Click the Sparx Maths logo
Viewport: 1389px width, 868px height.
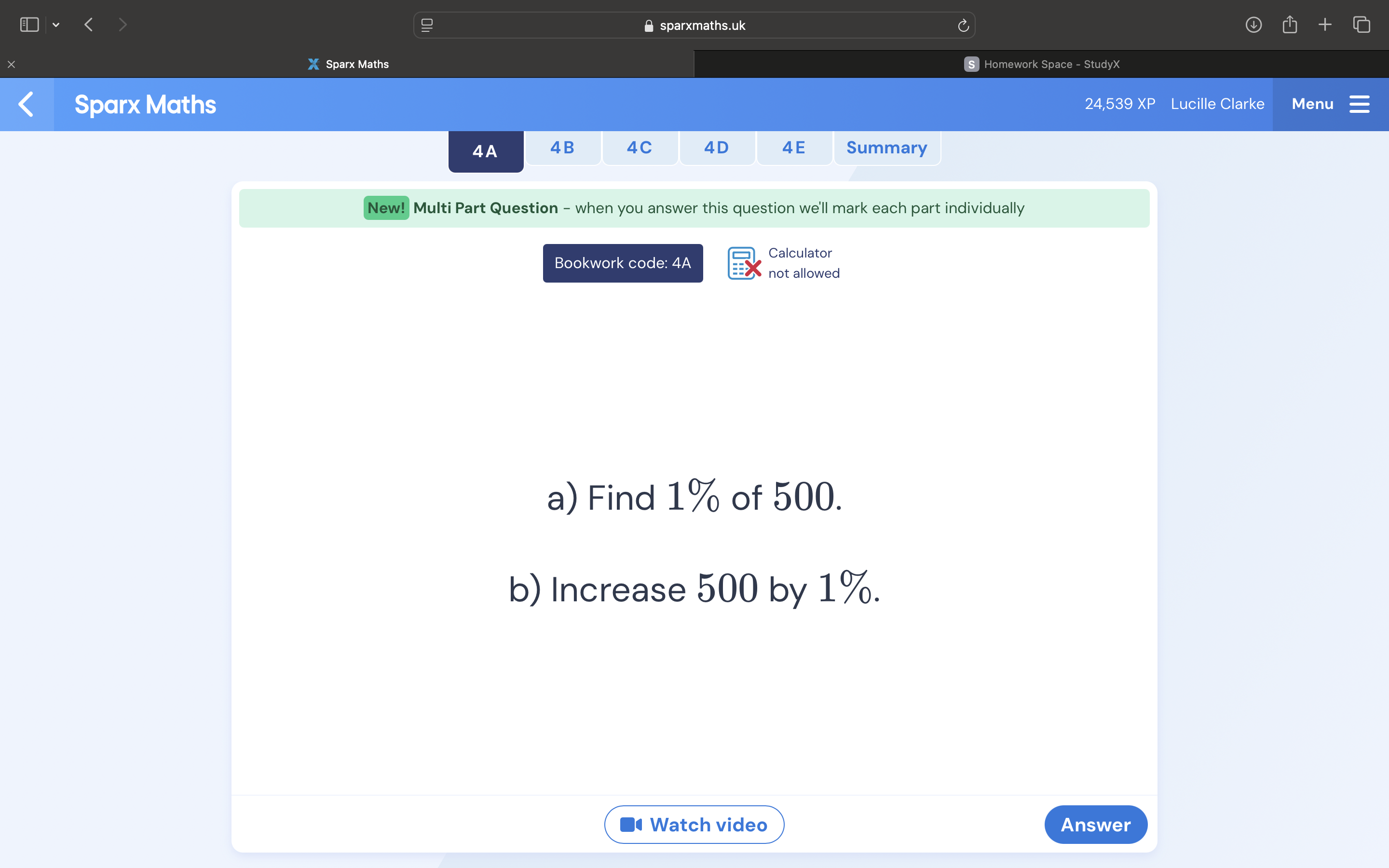click(x=145, y=105)
